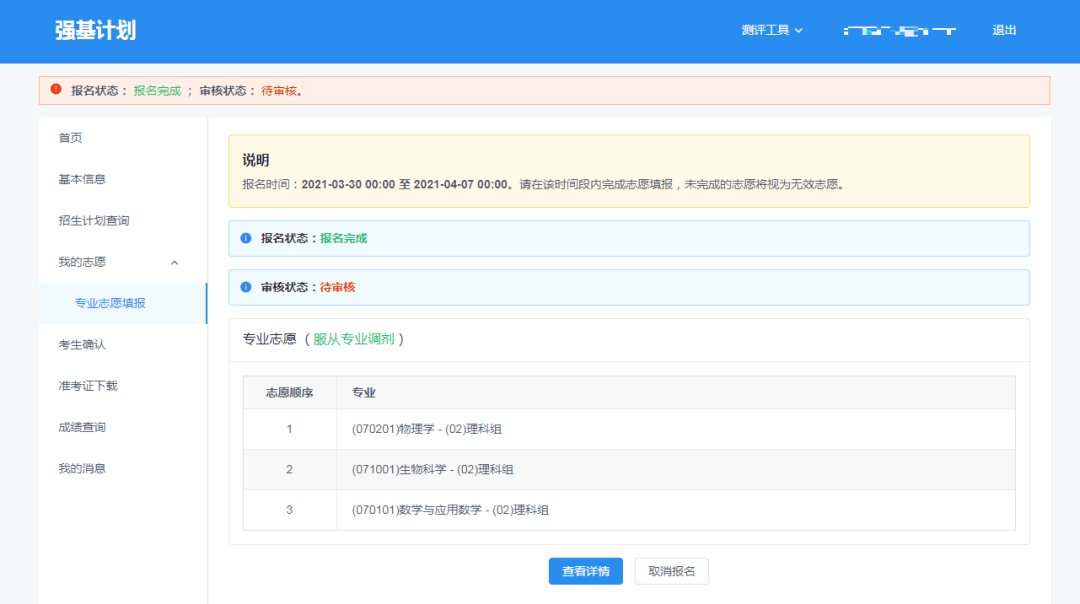Viewport: 1080px width, 604px height.
Task: Select 专业志愿填报 submenu item
Action: click(110, 303)
